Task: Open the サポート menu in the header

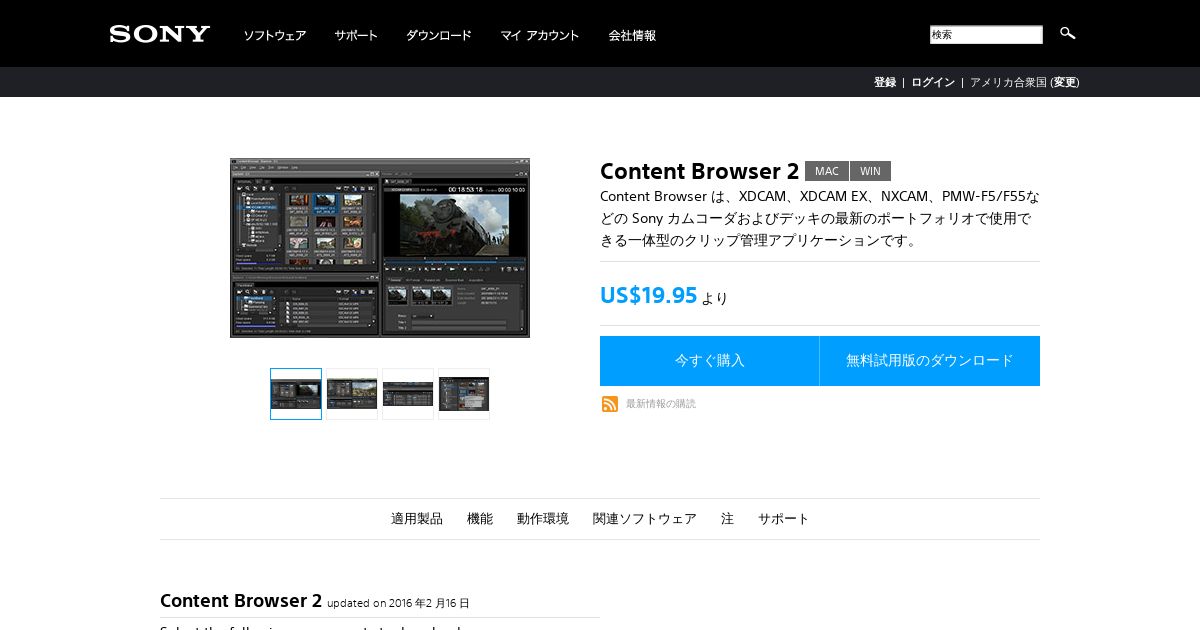Action: coord(356,35)
